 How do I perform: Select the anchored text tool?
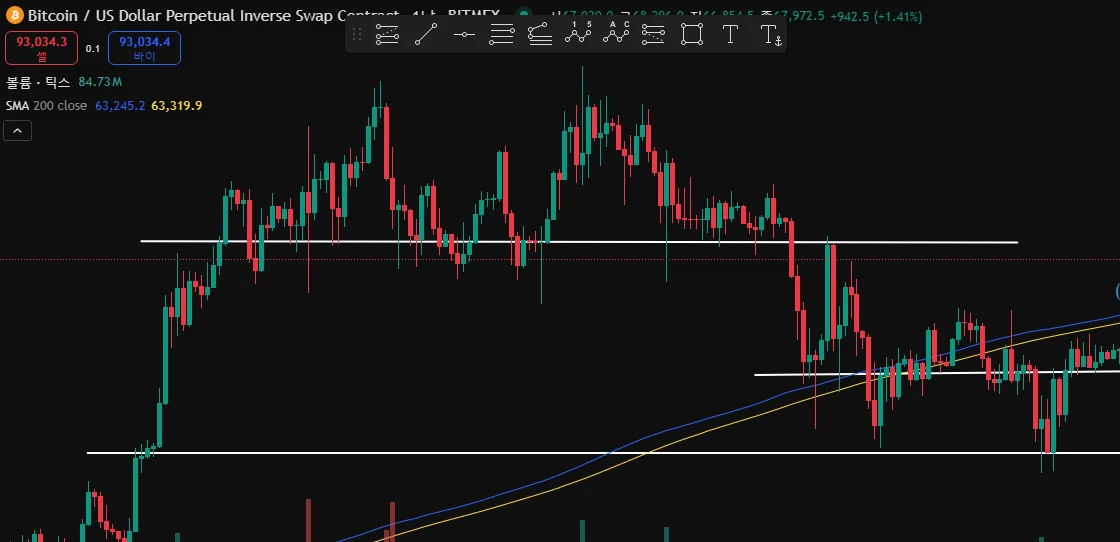click(x=769, y=34)
